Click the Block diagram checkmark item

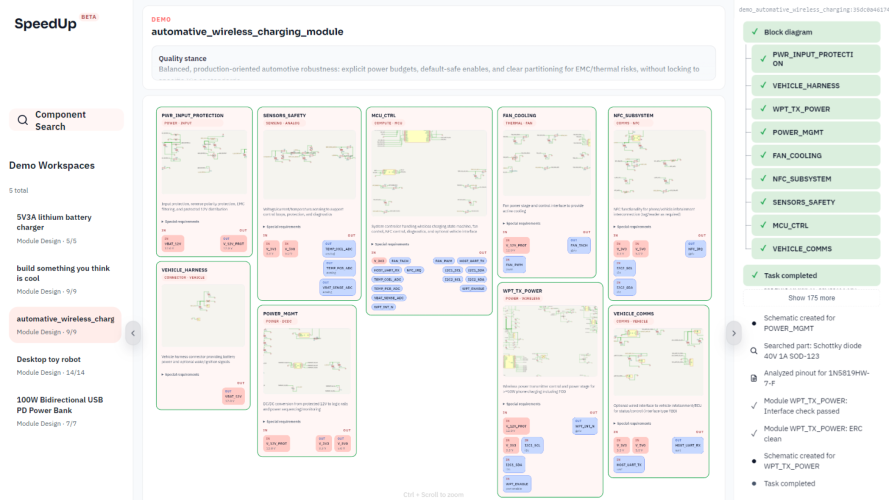[x=812, y=32]
